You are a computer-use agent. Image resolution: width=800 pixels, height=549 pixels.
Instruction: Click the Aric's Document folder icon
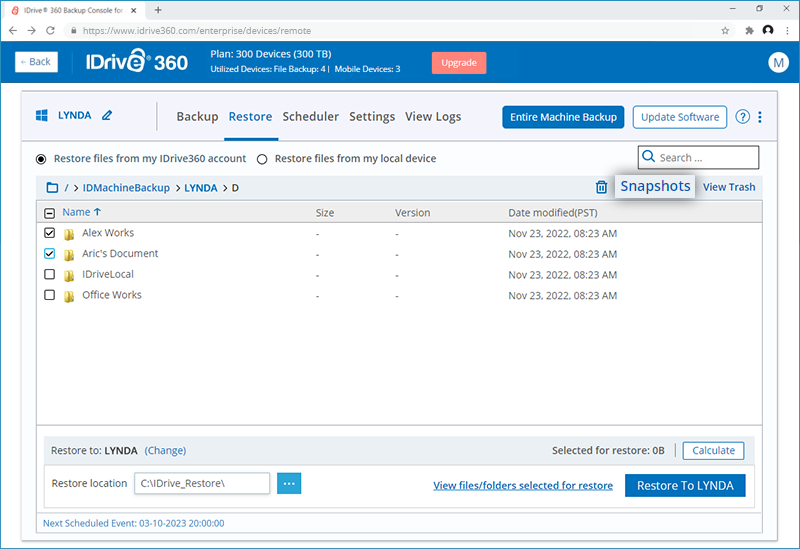coord(69,255)
